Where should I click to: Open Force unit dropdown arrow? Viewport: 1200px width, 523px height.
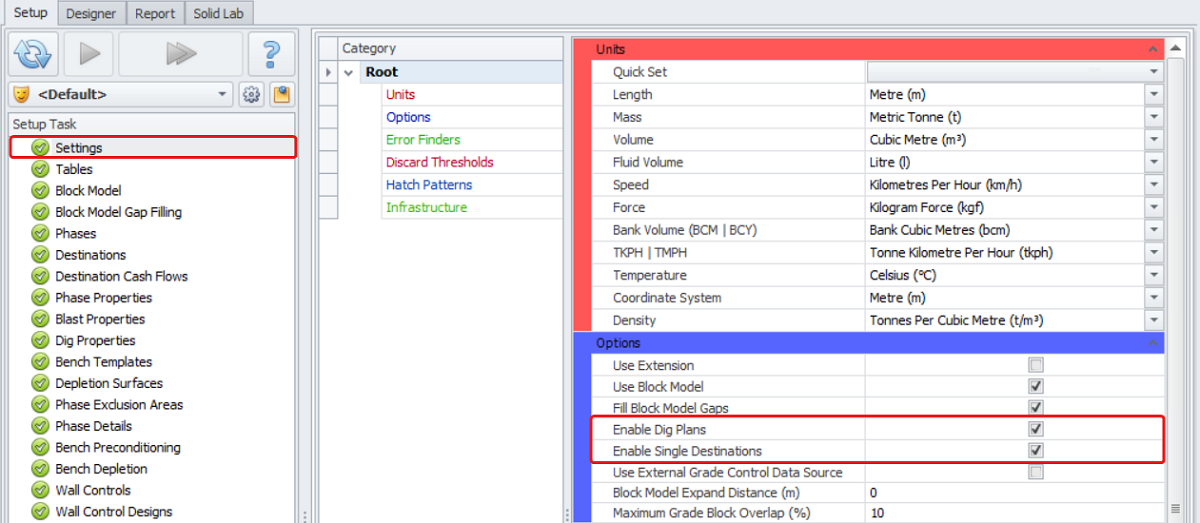[x=1154, y=207]
